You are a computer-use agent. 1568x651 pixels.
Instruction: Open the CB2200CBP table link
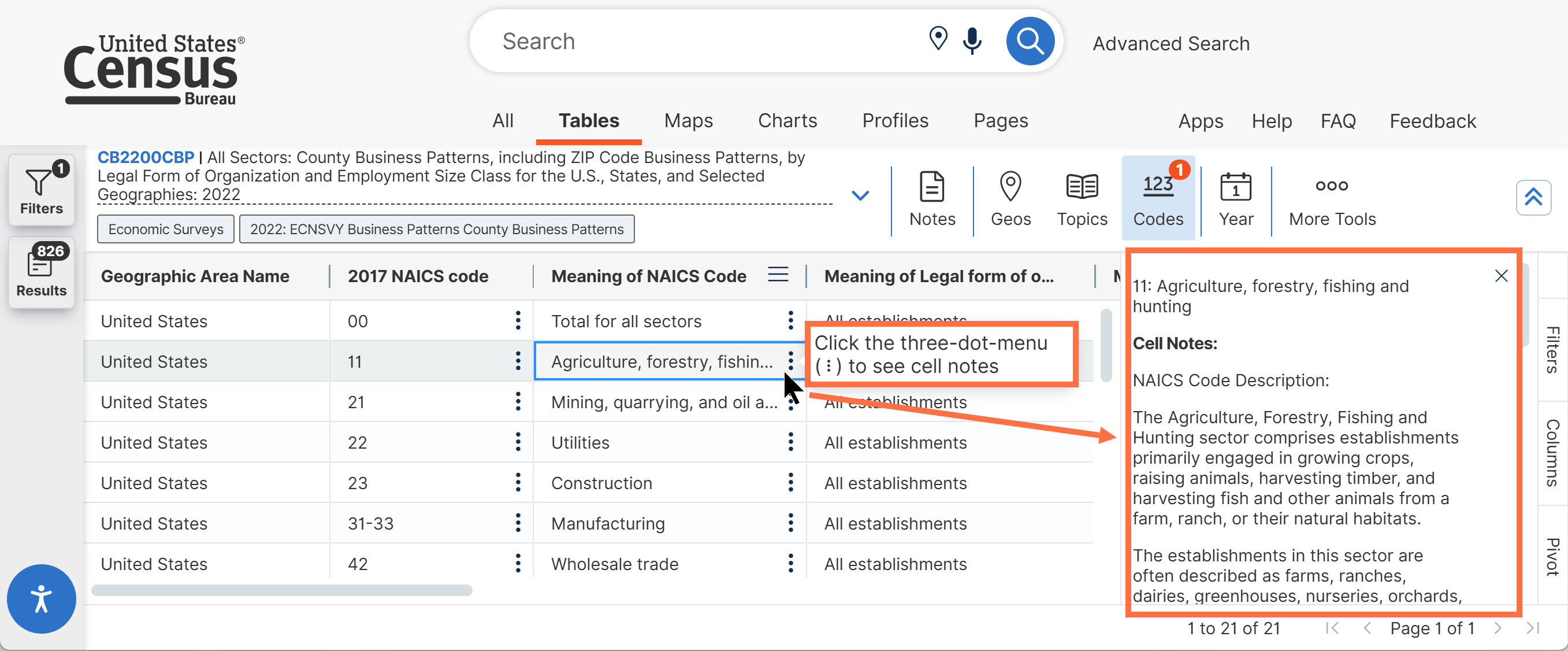[146, 157]
